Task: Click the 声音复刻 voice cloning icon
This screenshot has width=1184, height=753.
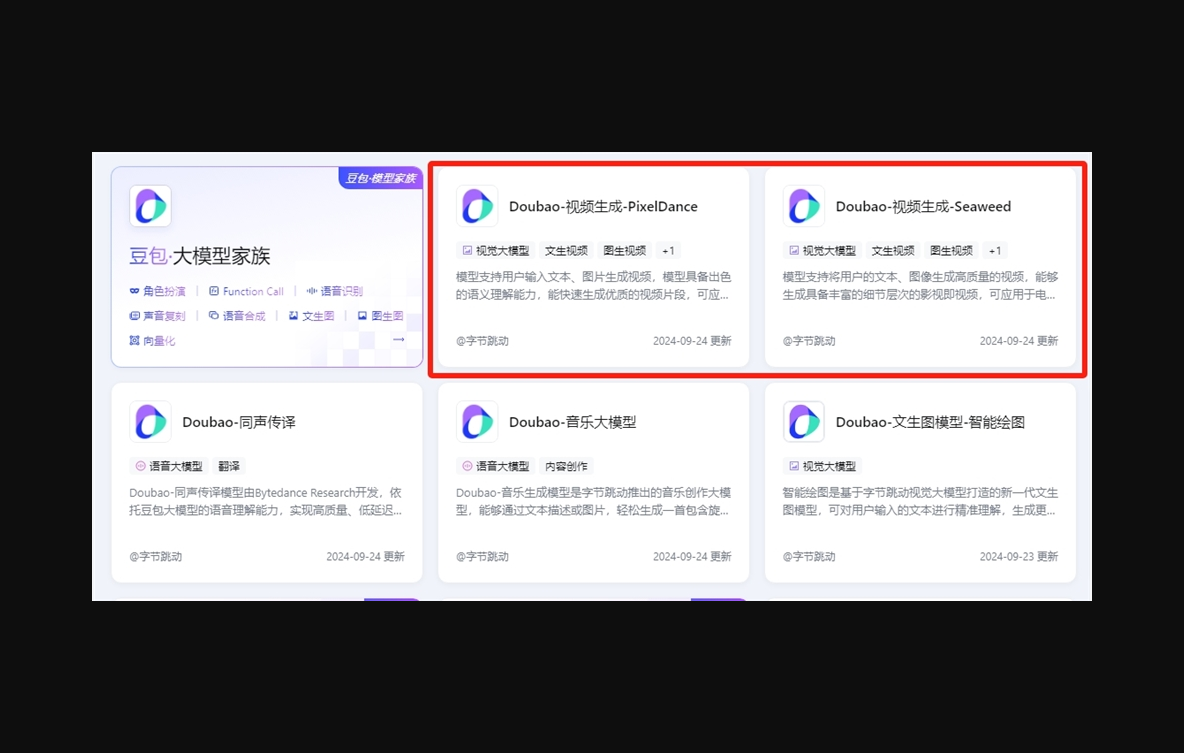Action: [x=134, y=315]
